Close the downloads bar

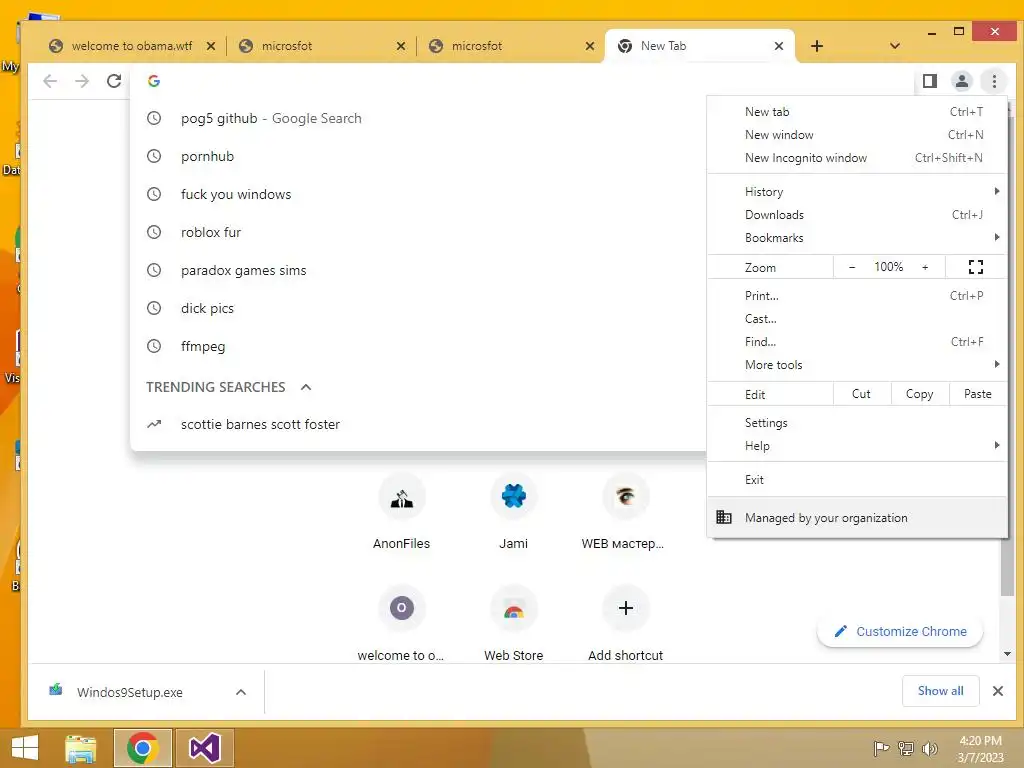point(997,691)
